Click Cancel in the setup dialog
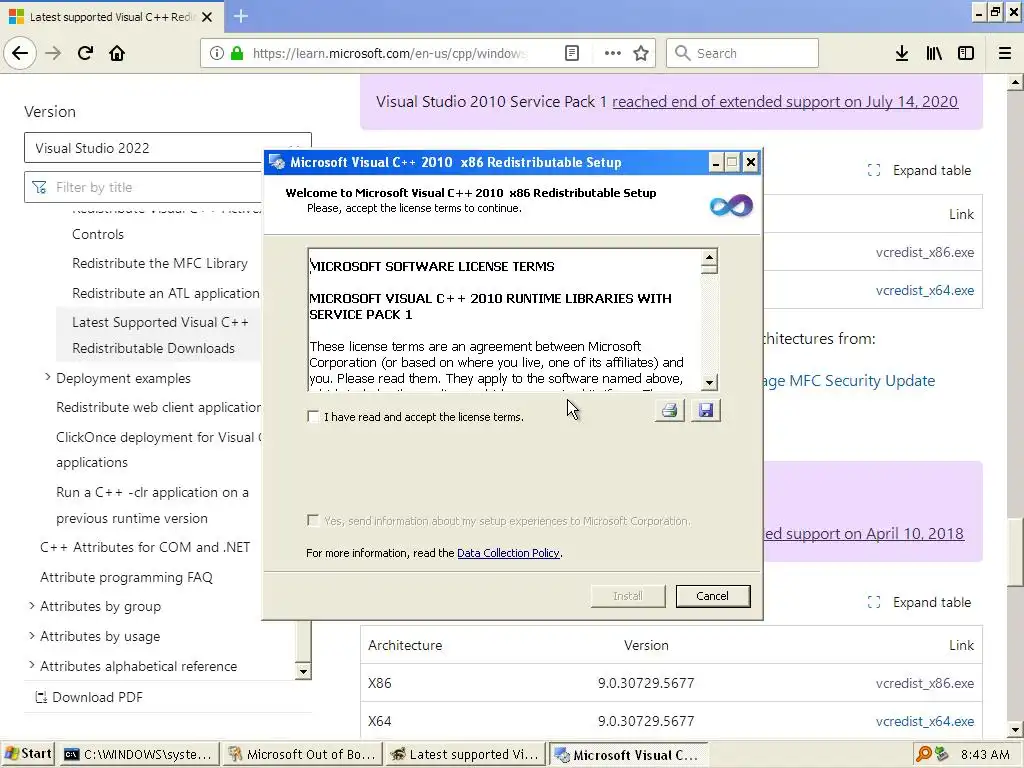The width and height of the screenshot is (1024, 768). (x=712, y=596)
